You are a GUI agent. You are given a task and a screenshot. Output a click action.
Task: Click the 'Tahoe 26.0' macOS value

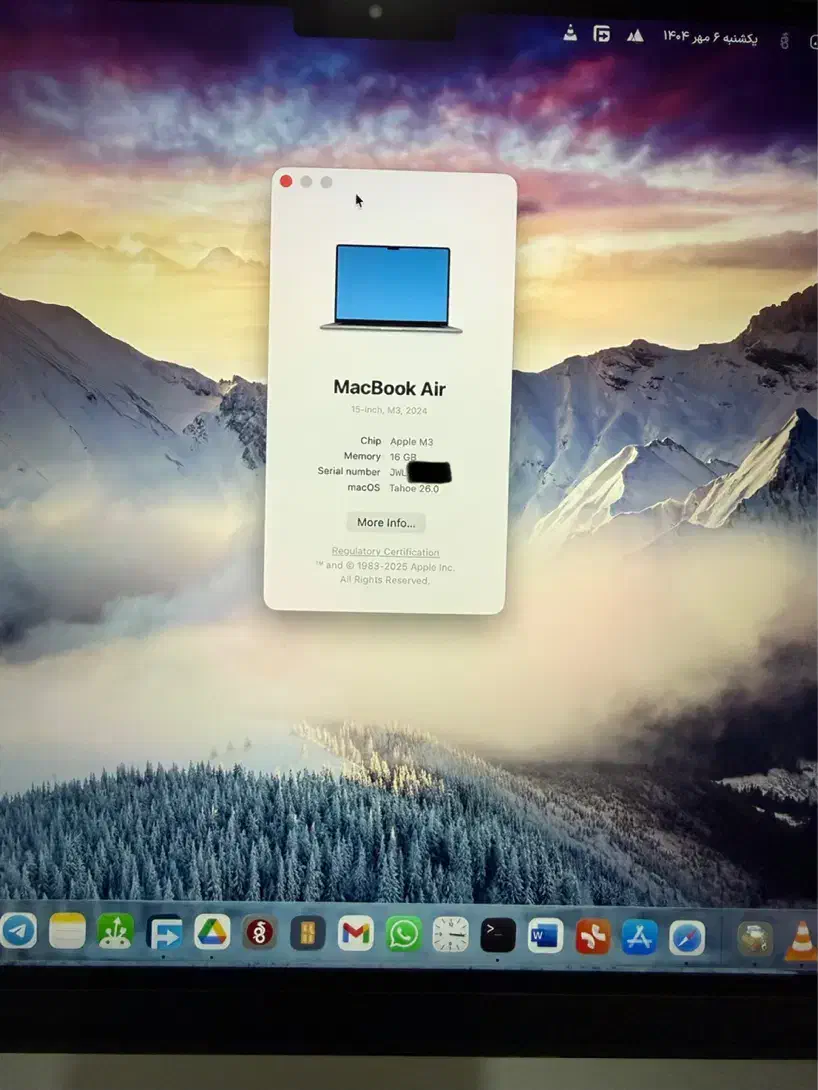tap(414, 489)
